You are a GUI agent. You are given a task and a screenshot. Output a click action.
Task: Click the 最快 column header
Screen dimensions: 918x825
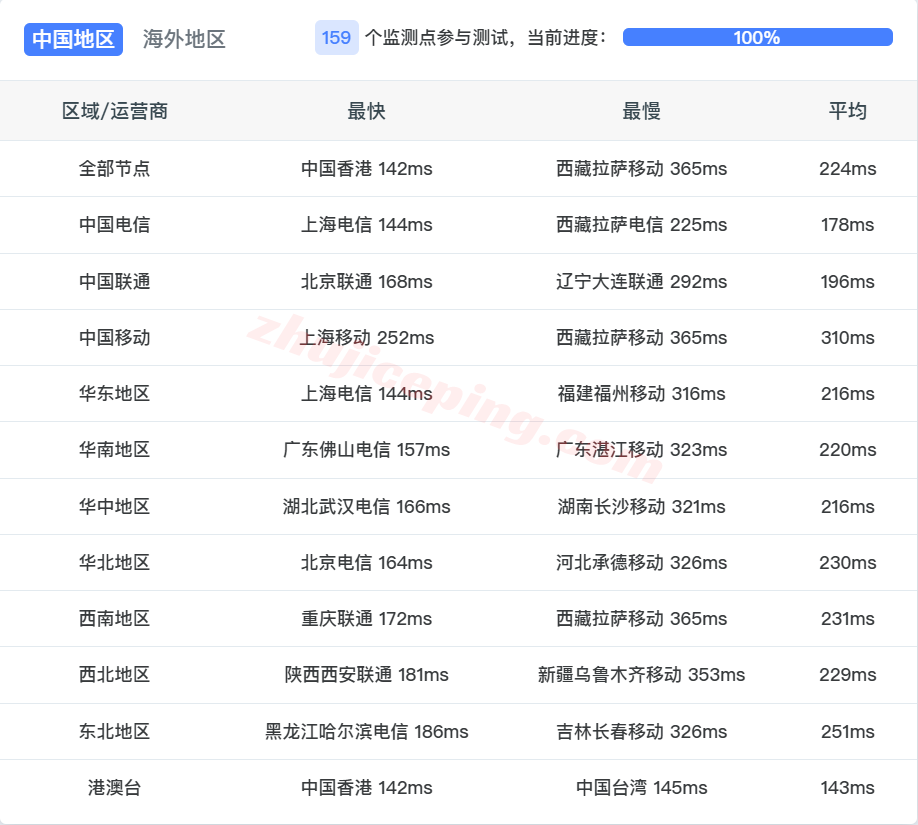367,111
